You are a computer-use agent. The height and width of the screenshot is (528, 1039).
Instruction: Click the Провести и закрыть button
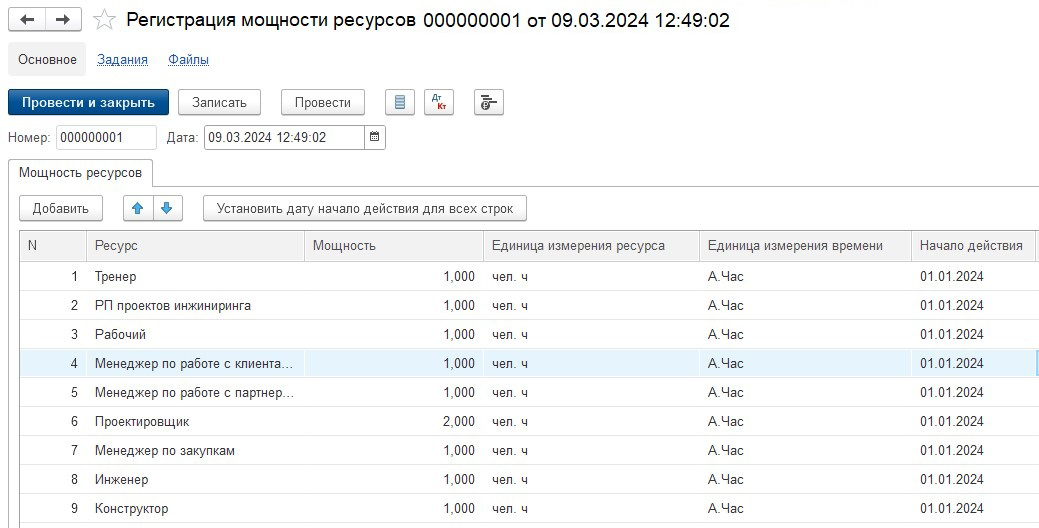(x=88, y=102)
